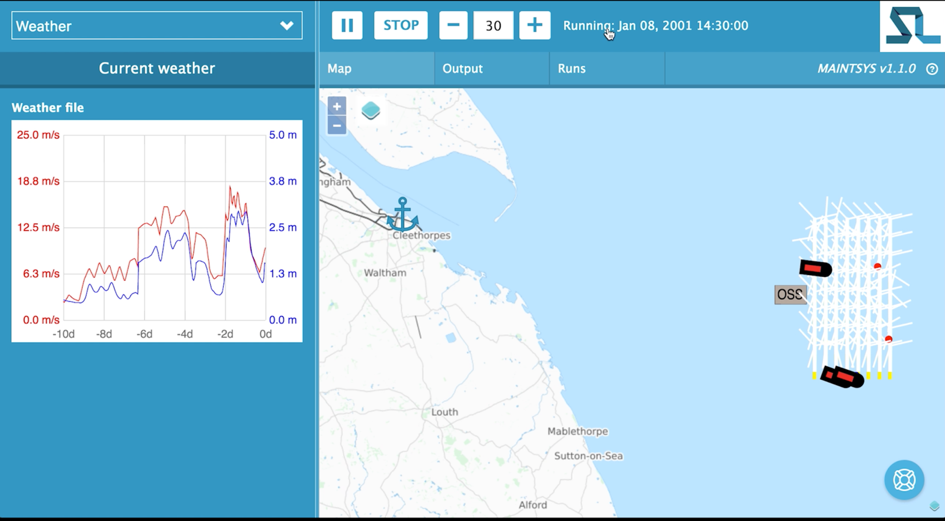Select the OSS substation label on map
This screenshot has height=521, width=945.
(x=790, y=294)
